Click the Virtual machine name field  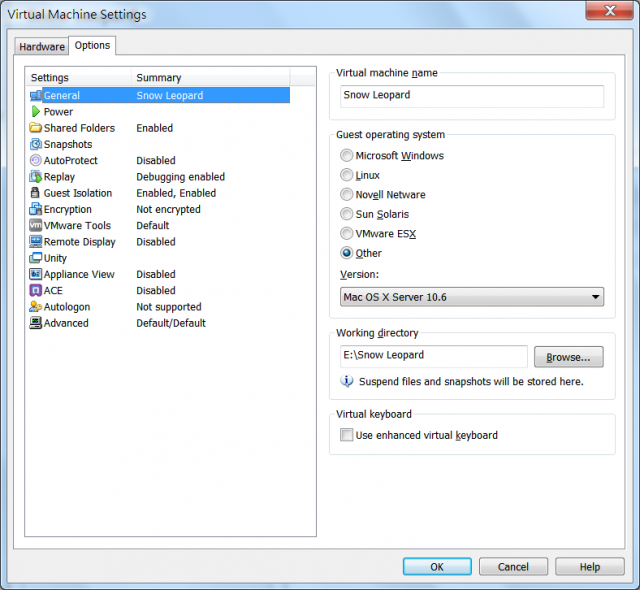[x=472, y=96]
